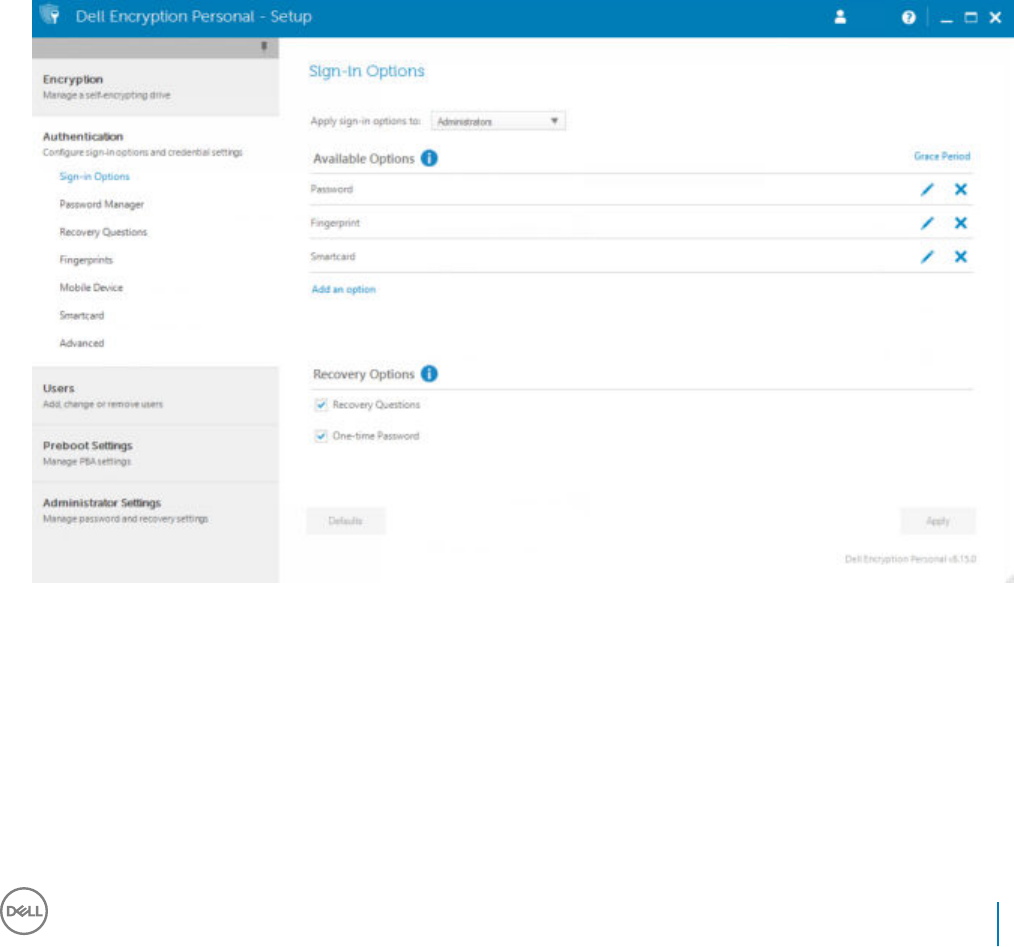
Task: Click the Sign-In Options page heading
Action: pos(367,71)
